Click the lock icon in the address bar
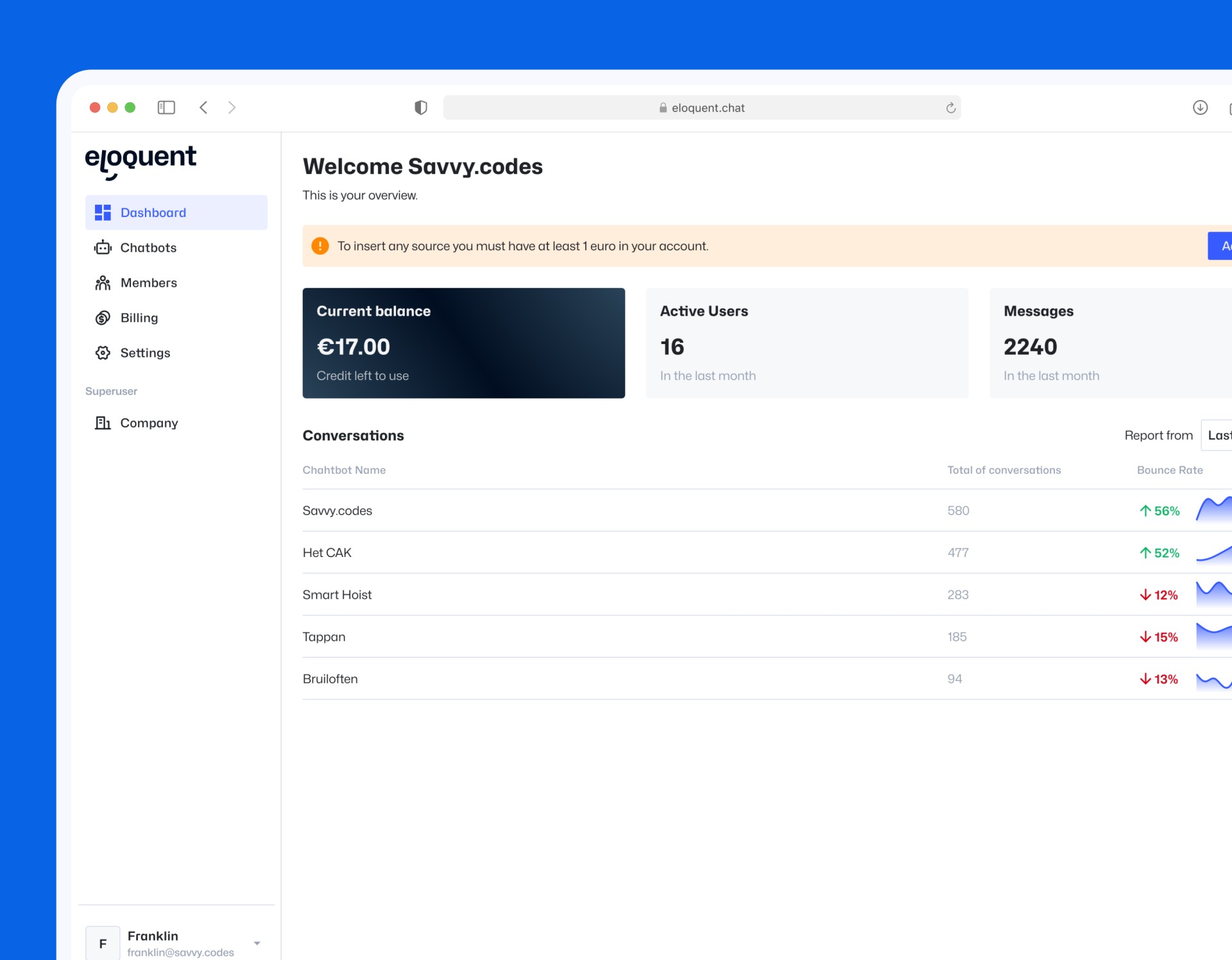The width and height of the screenshot is (1232, 960). point(663,108)
